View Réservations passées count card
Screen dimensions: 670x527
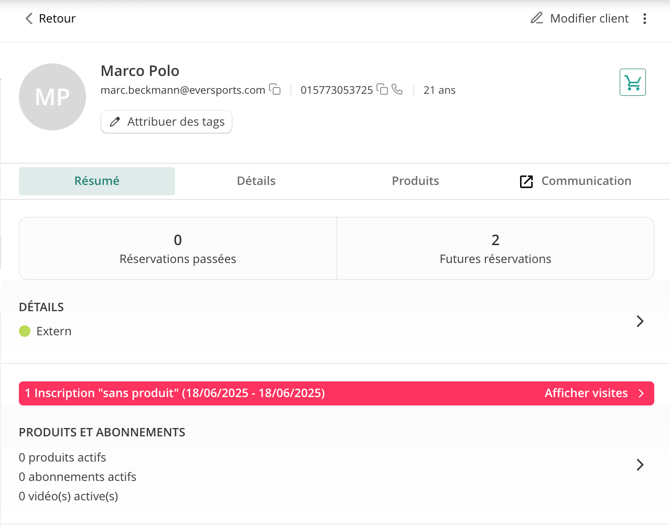(178, 248)
